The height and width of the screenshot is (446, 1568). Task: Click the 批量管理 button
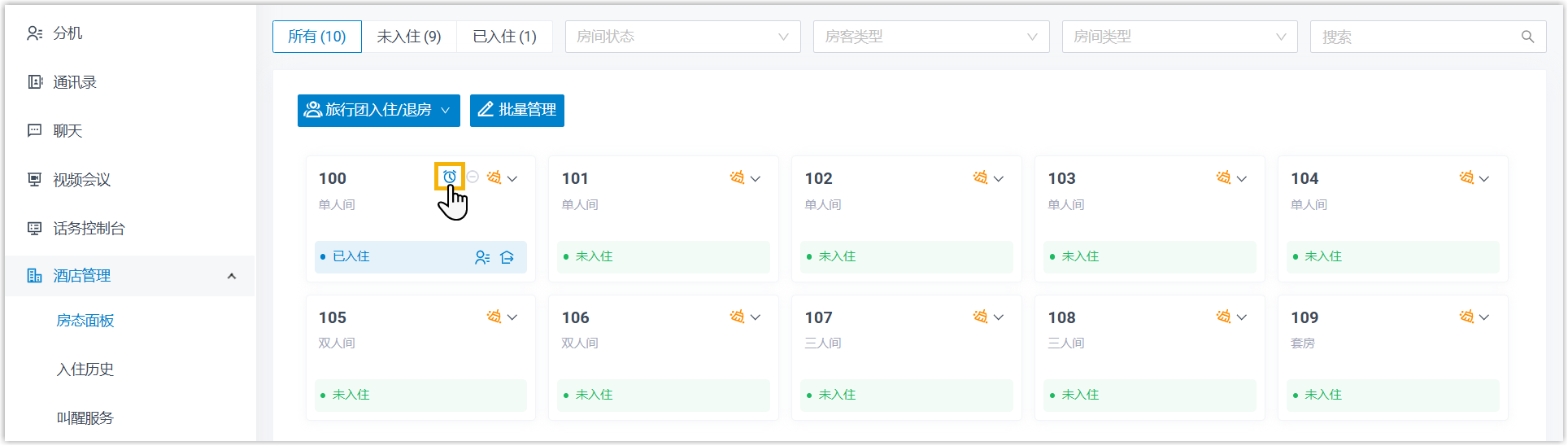pyautogui.click(x=517, y=110)
